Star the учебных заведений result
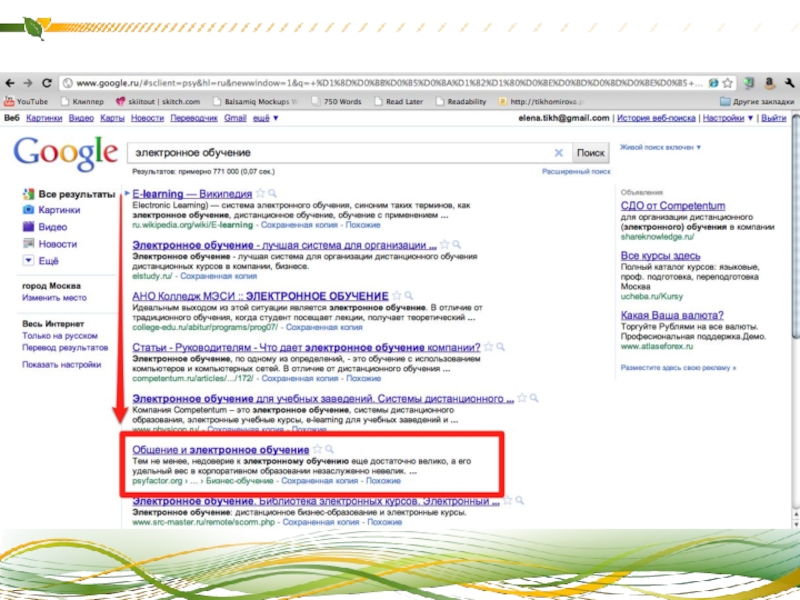 [x=522, y=398]
